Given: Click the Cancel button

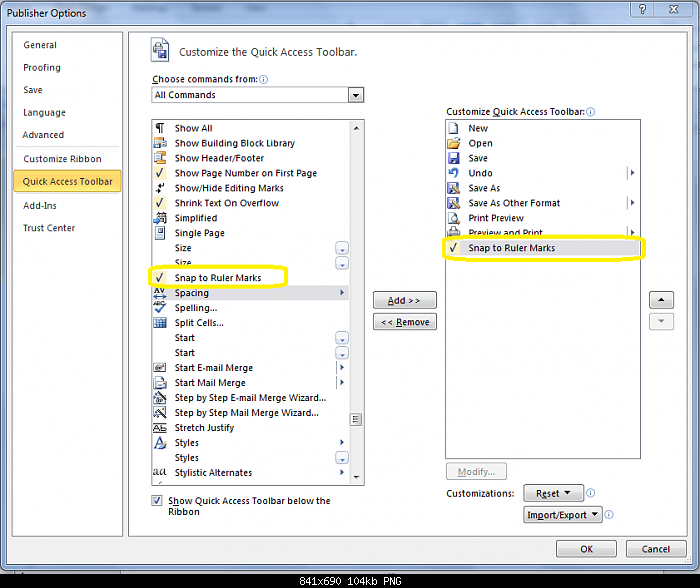Looking at the screenshot, I should (x=656, y=549).
